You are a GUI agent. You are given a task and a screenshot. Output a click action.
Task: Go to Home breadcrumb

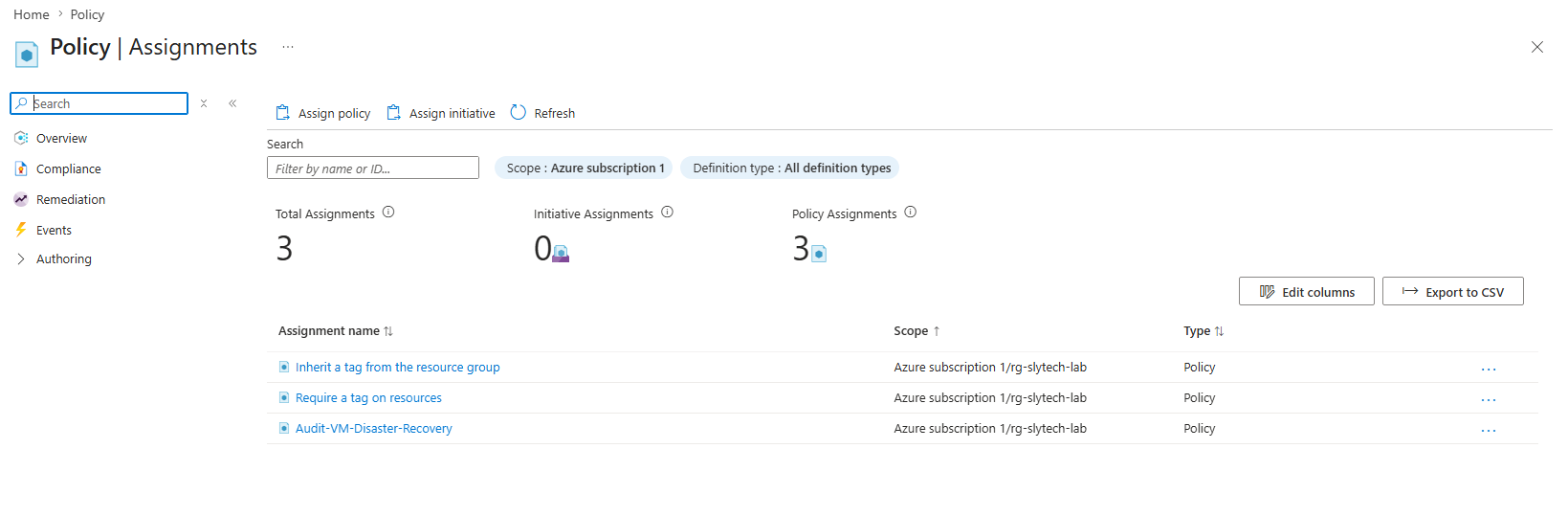[32, 14]
